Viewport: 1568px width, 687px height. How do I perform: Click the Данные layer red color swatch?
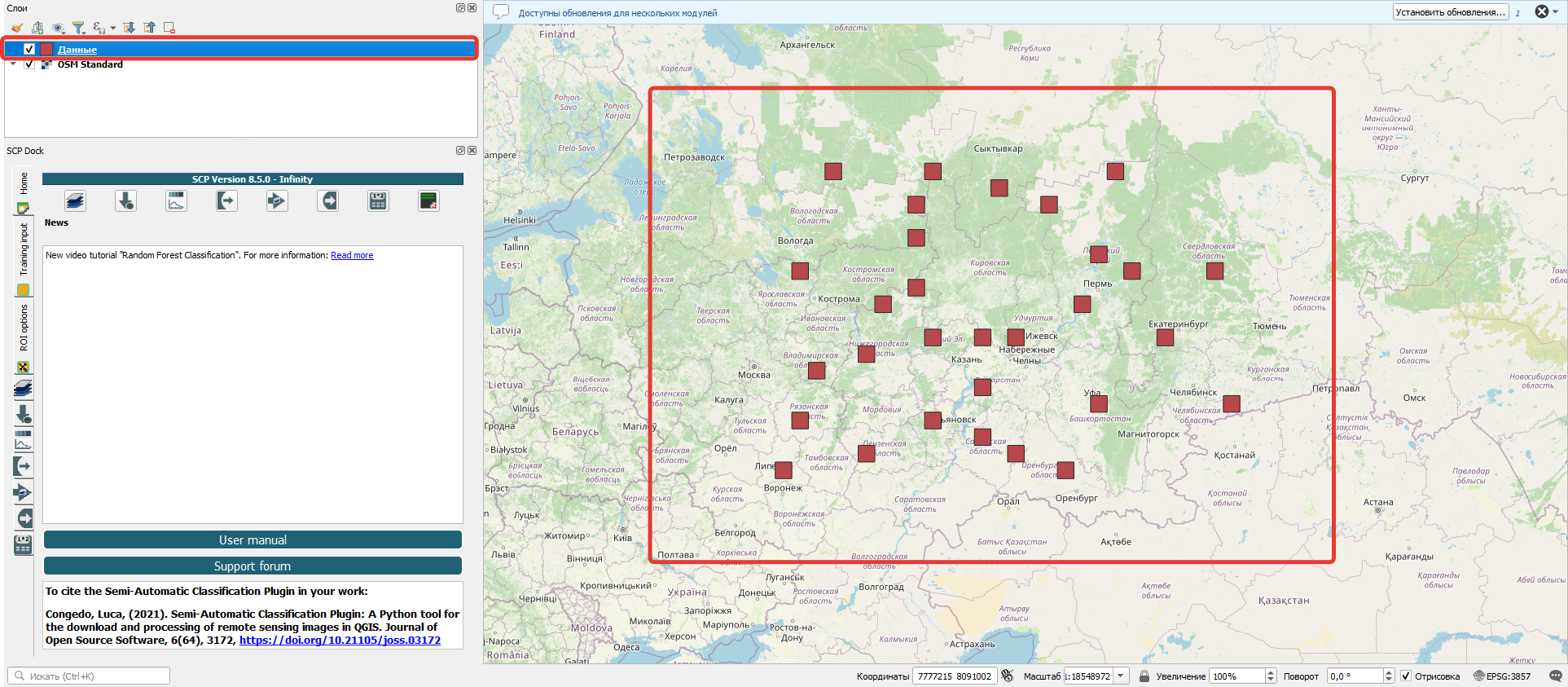46,49
